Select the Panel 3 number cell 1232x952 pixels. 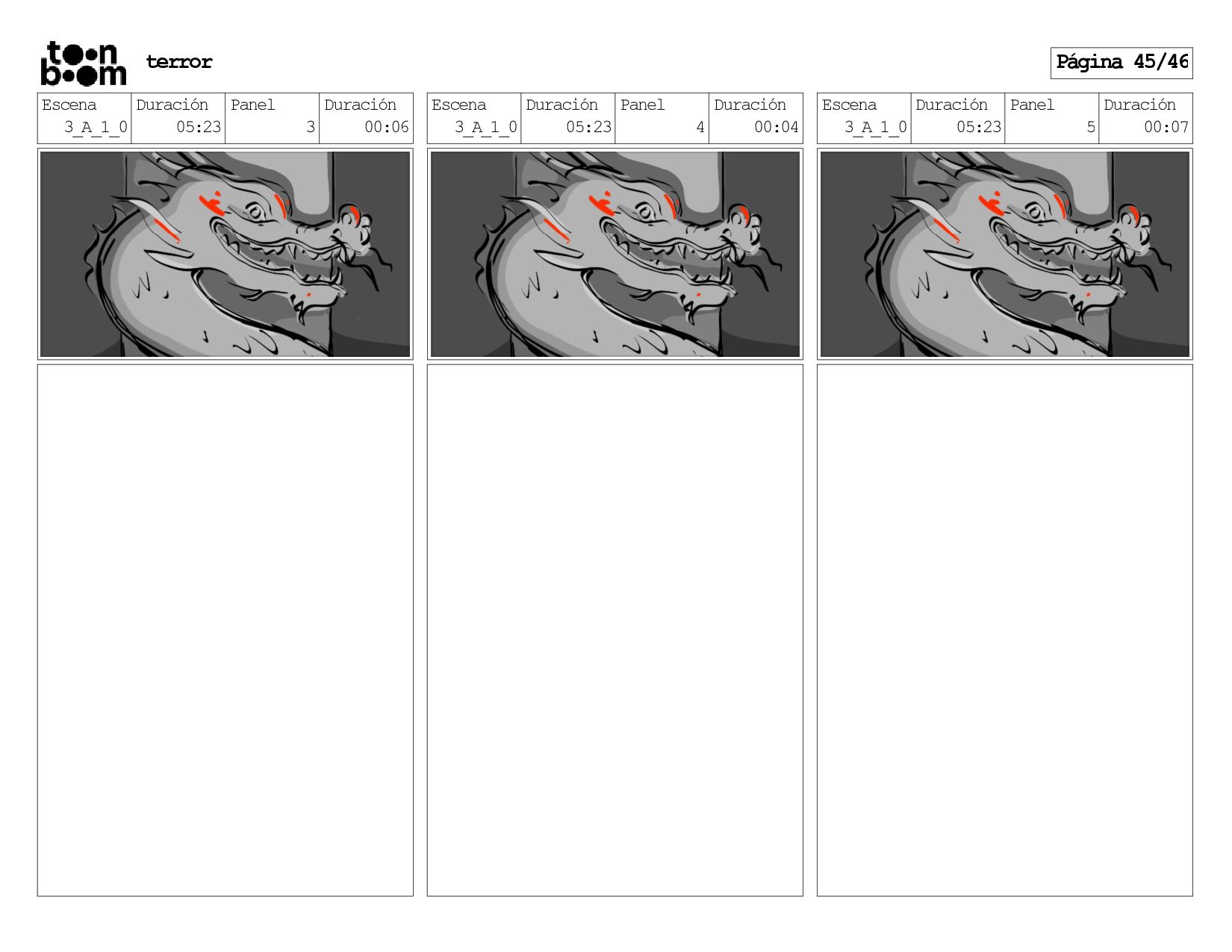[x=273, y=118]
